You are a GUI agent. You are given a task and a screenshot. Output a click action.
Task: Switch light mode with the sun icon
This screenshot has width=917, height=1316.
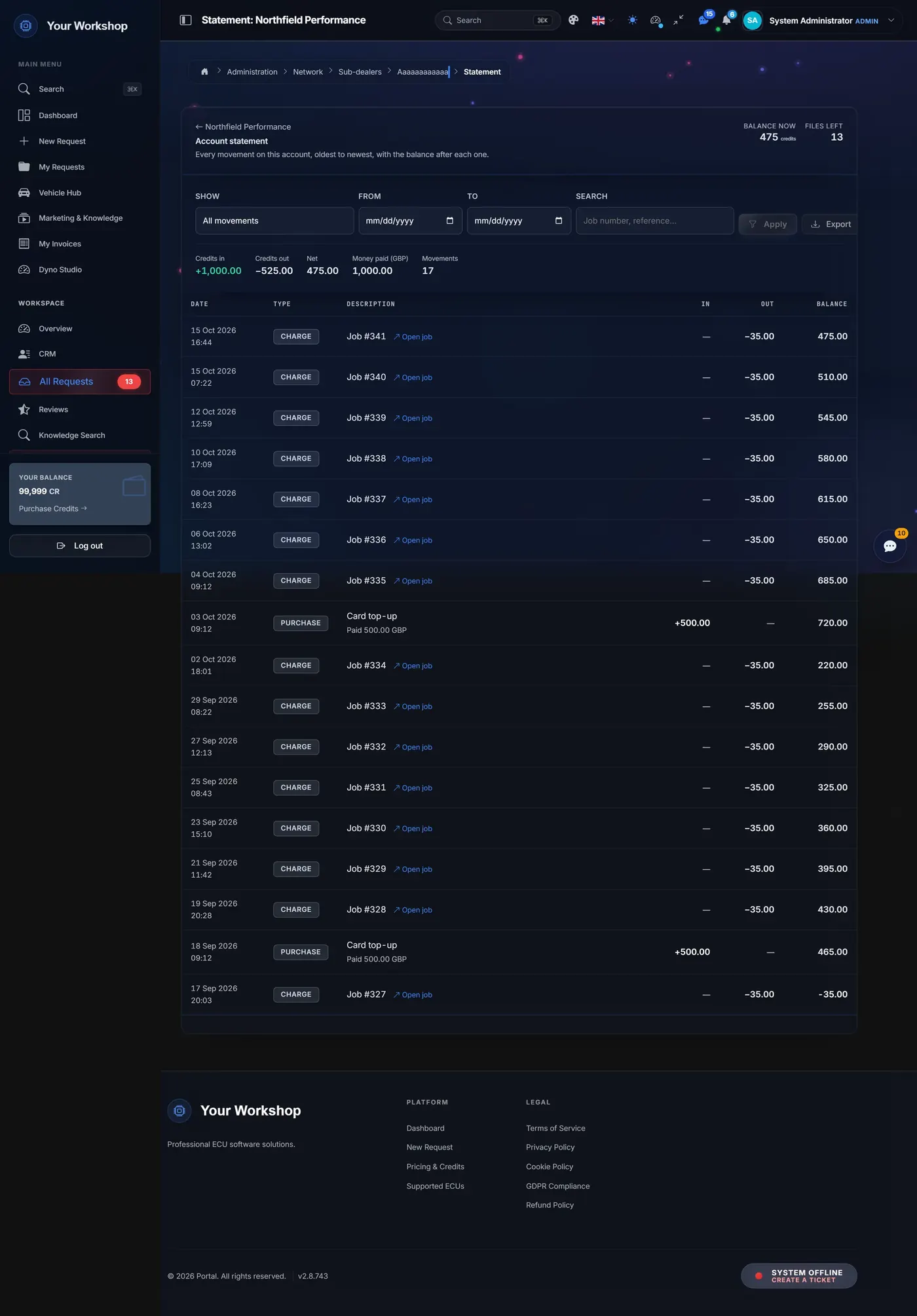[x=633, y=20]
